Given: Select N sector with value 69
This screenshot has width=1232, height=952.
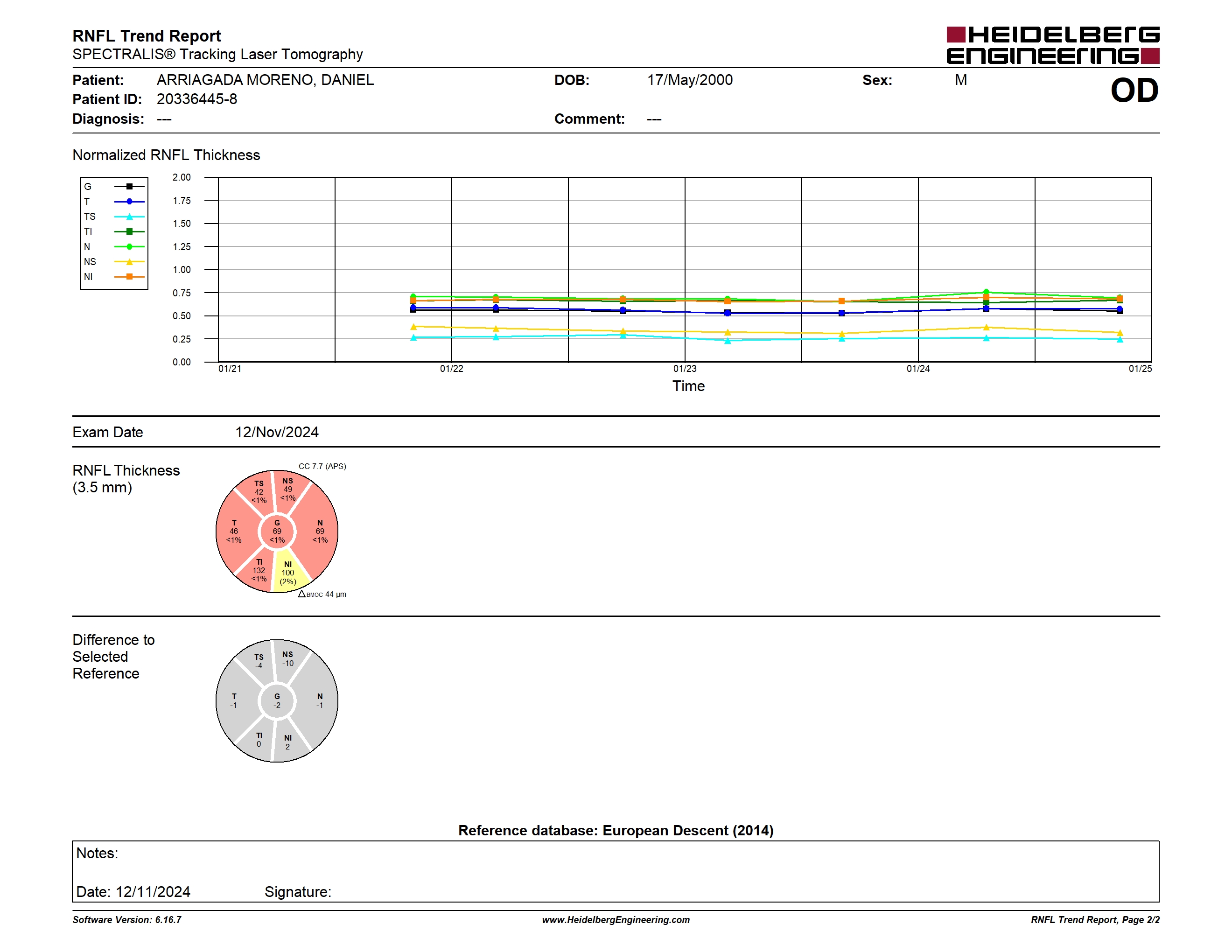Looking at the screenshot, I should (x=320, y=531).
